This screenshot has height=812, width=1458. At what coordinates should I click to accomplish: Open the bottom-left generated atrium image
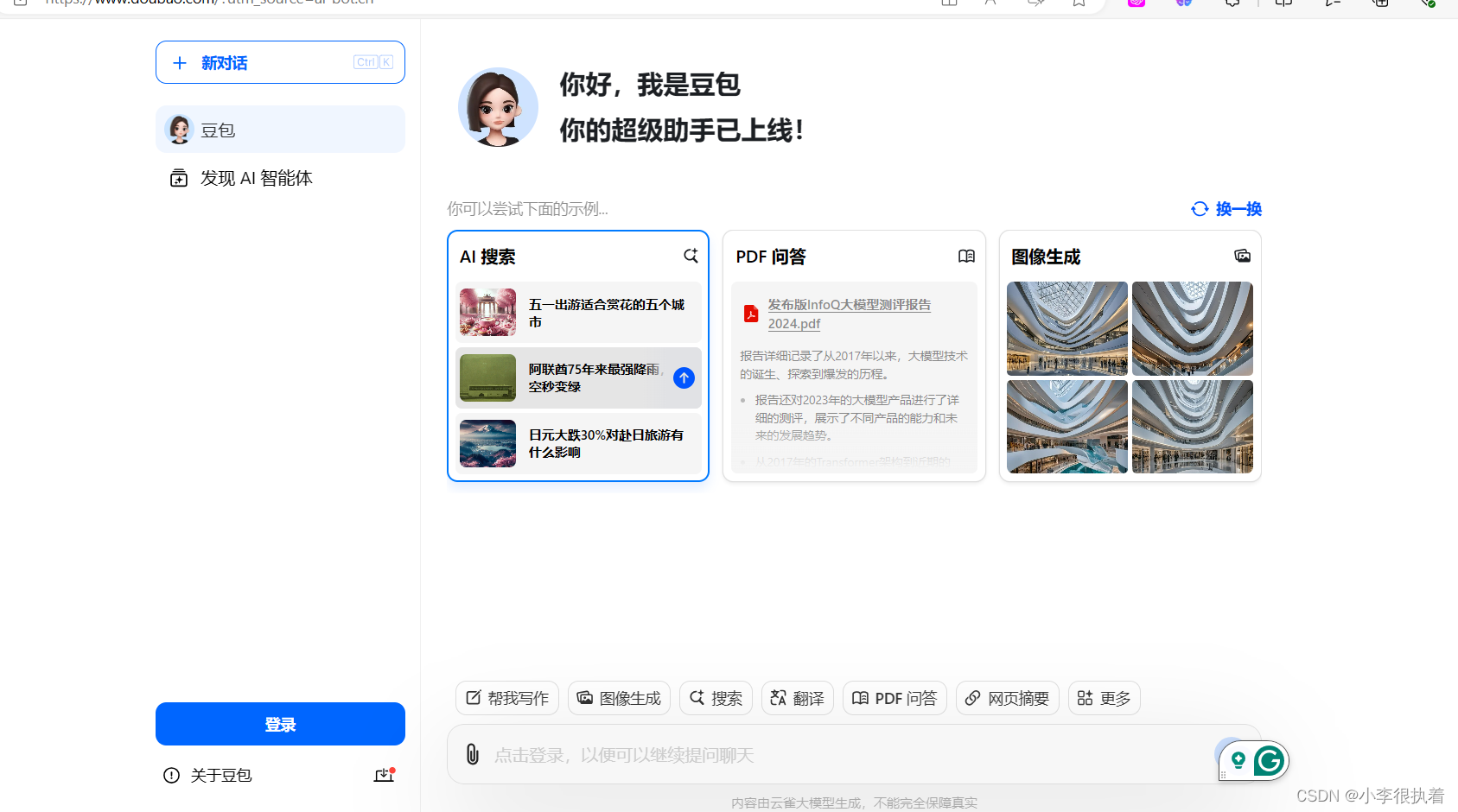pos(1067,427)
